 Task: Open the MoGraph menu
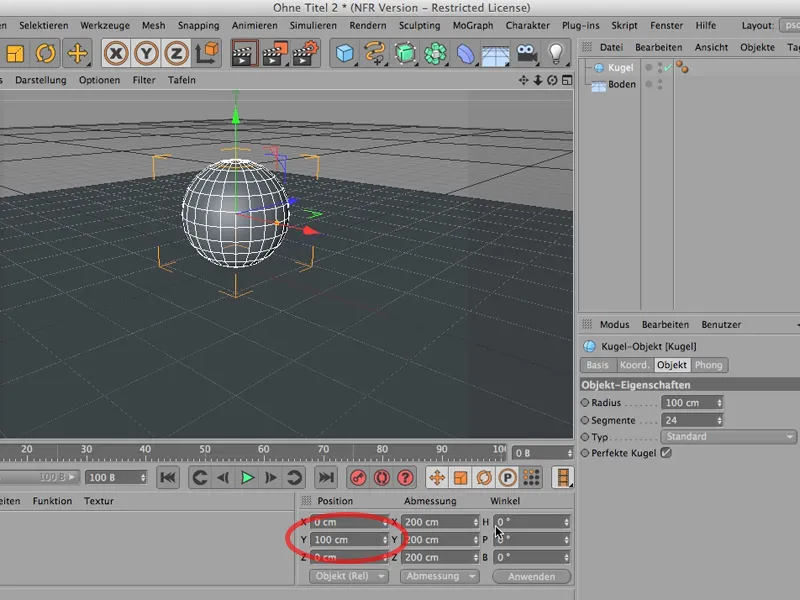[472, 26]
